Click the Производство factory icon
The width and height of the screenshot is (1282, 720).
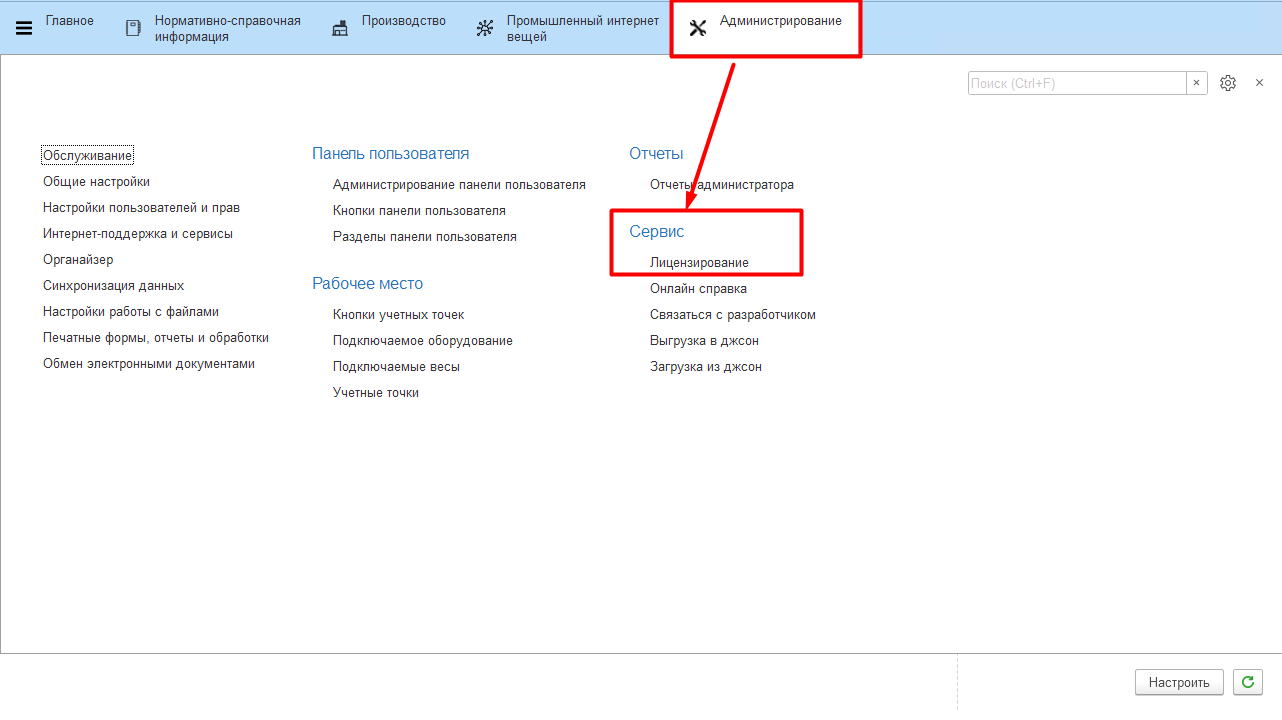click(x=340, y=28)
